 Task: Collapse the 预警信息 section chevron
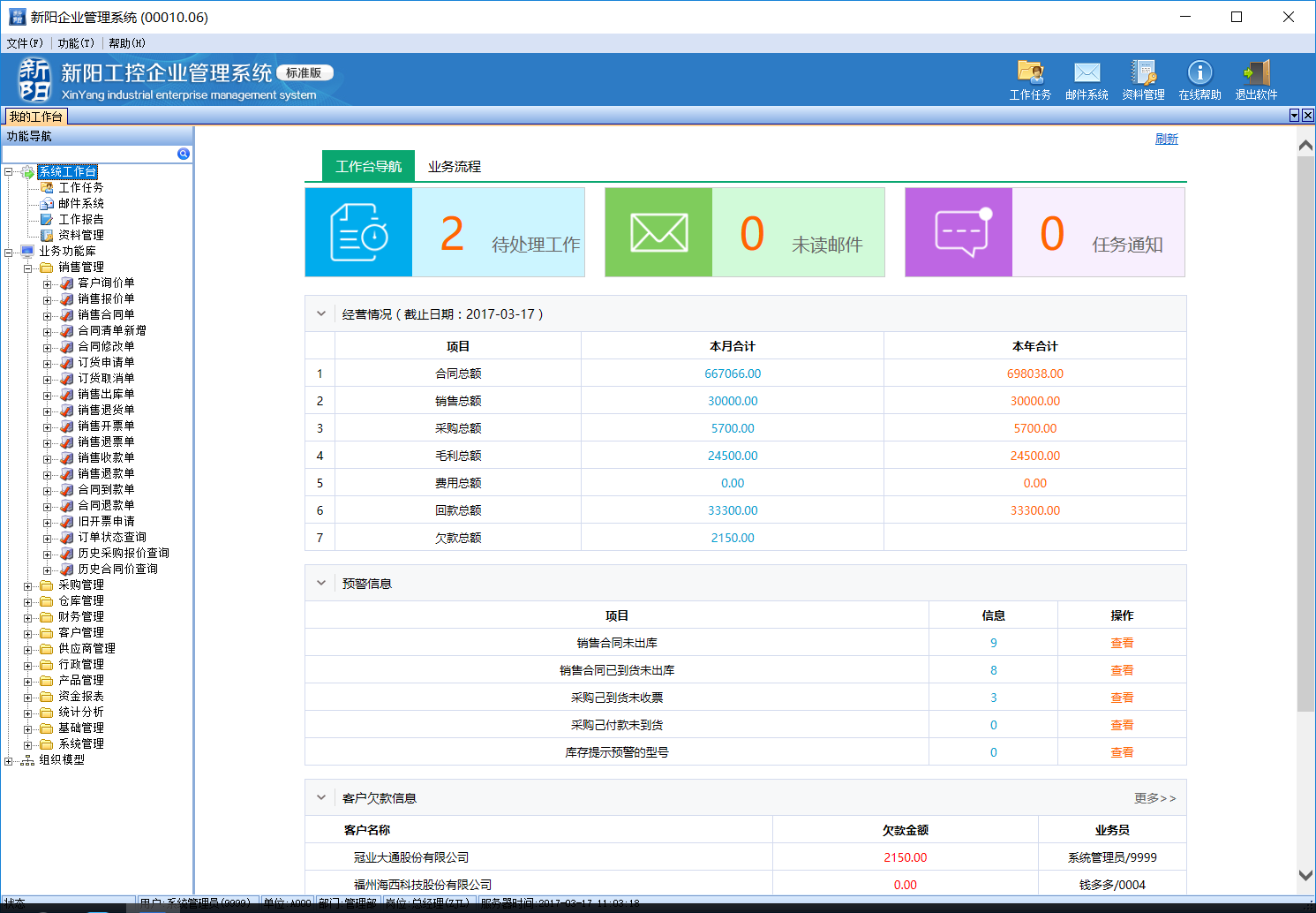321,583
